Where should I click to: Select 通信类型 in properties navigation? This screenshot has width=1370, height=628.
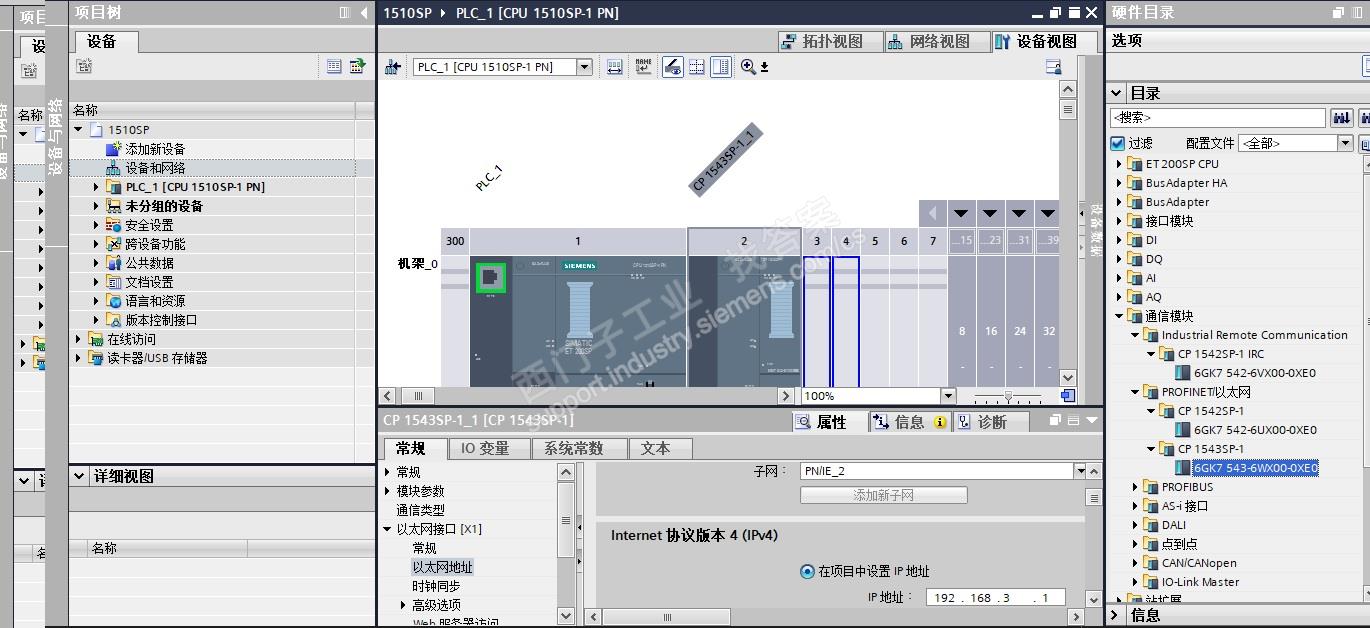421,510
